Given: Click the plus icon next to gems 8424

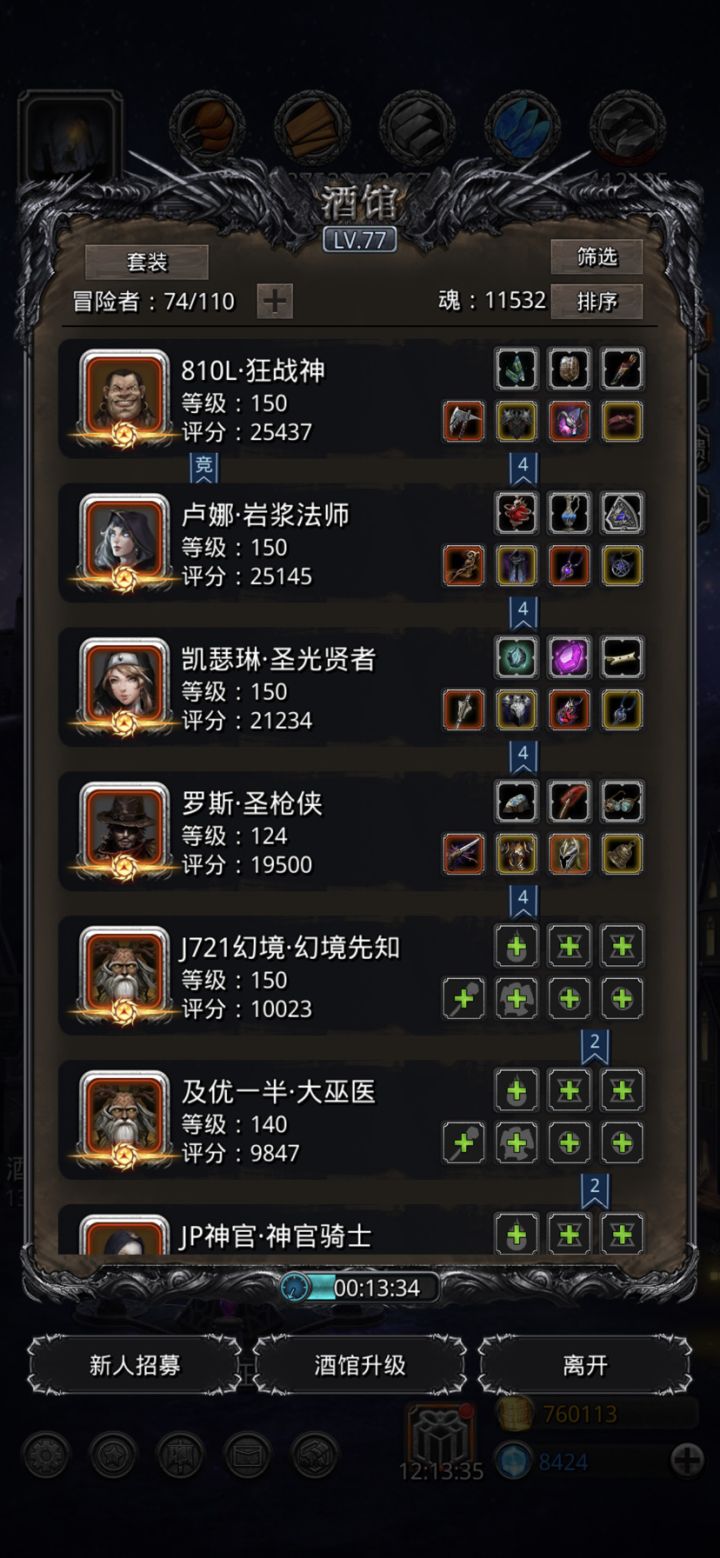Looking at the screenshot, I should (x=687, y=1461).
